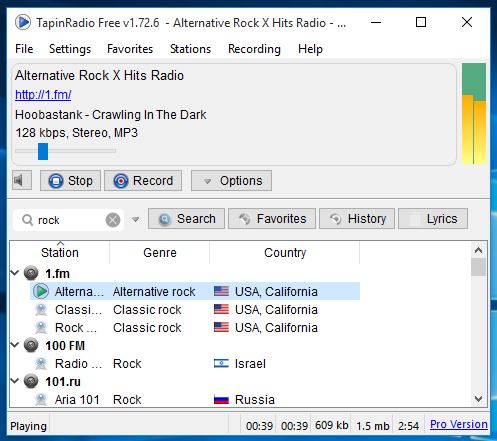Select the Classi... station under 1.fm
This screenshot has width=497, height=441.
195,310
